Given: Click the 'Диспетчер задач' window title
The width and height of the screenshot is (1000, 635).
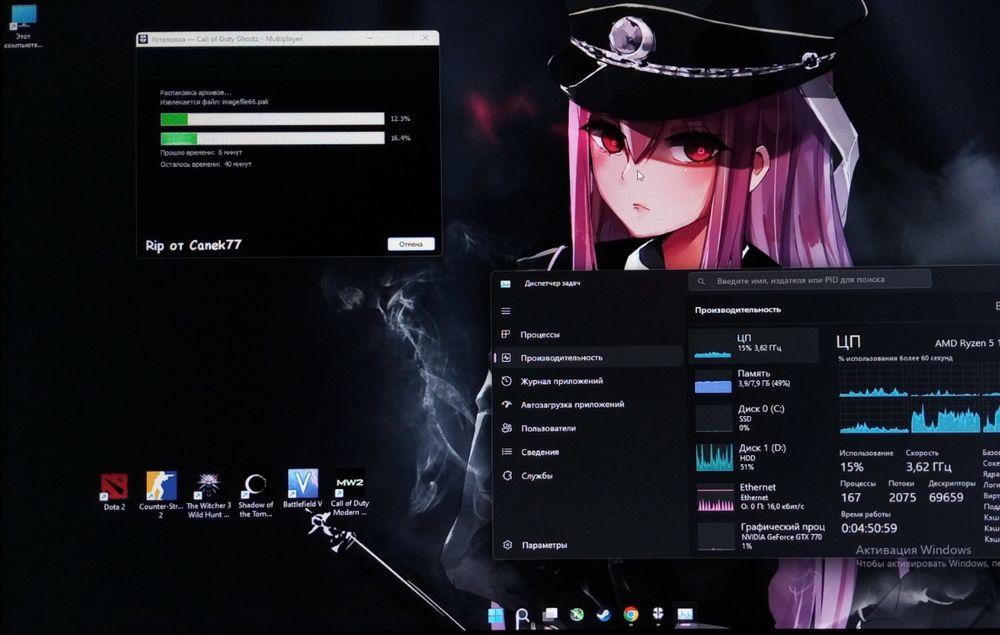Looking at the screenshot, I should [552, 283].
